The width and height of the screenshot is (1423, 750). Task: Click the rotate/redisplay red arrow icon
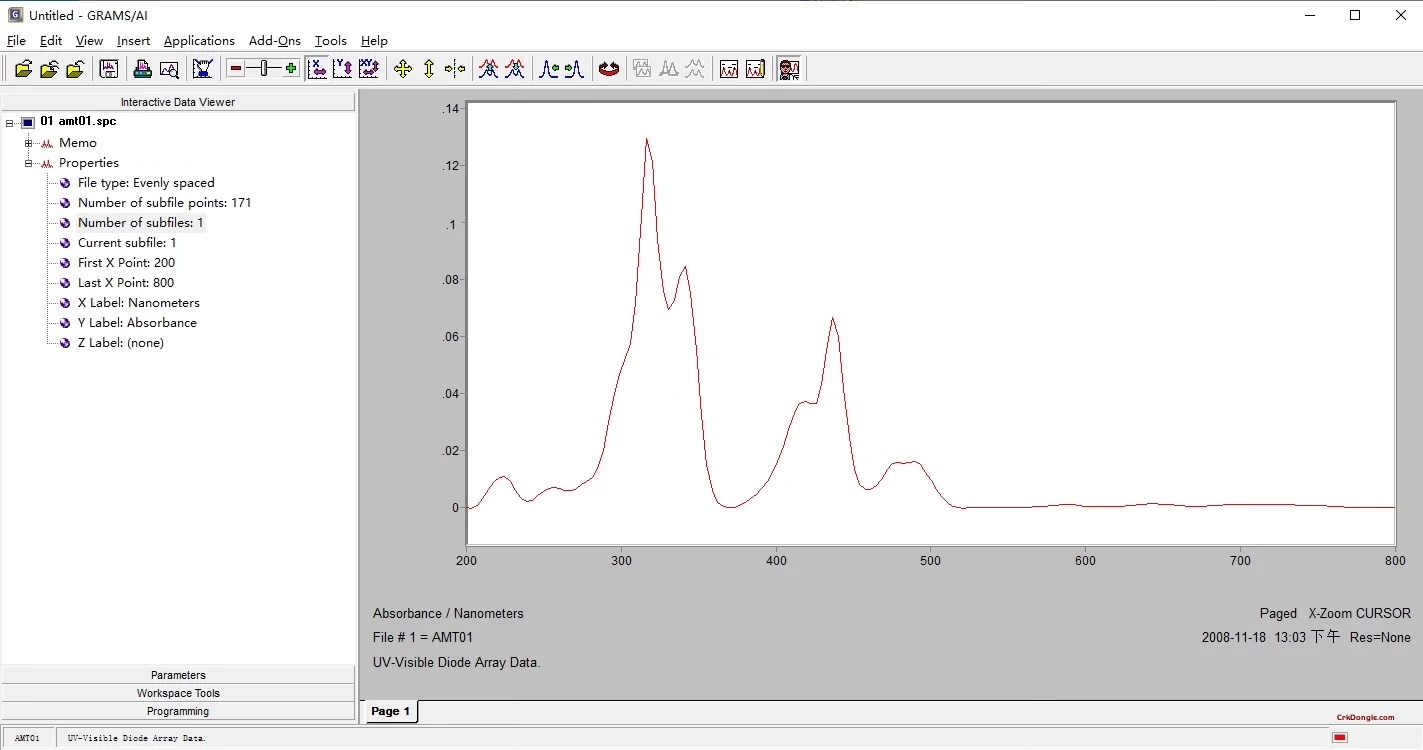tap(608, 68)
